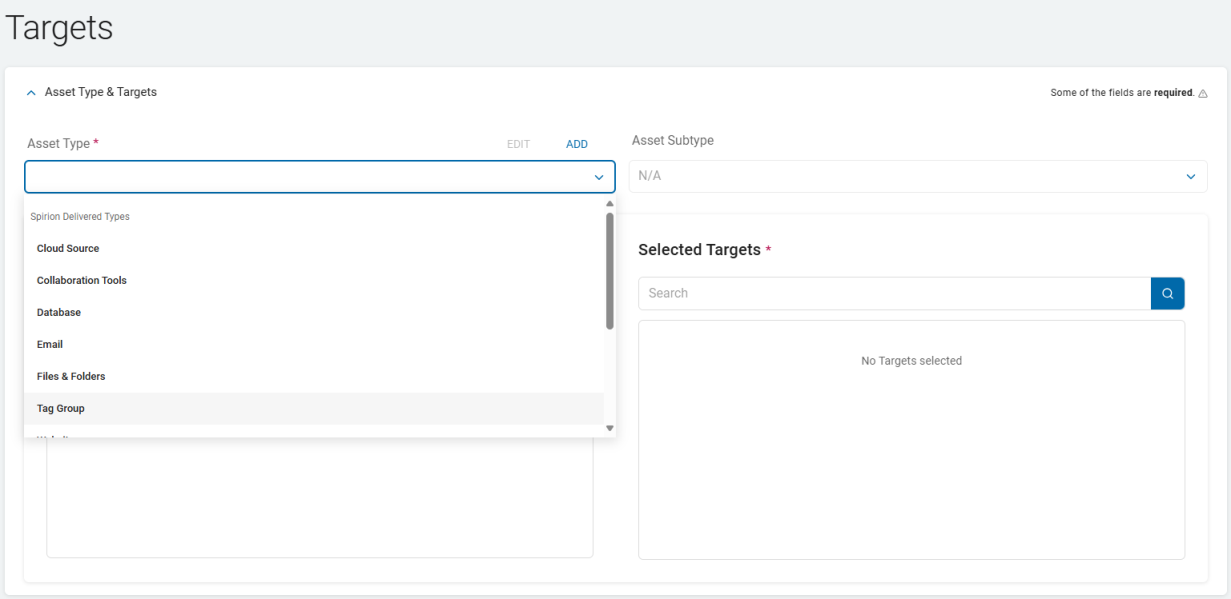Screen dimensions: 1231x599
Task: Open the Asset Subtype N/A dropdown
Action: (917, 176)
